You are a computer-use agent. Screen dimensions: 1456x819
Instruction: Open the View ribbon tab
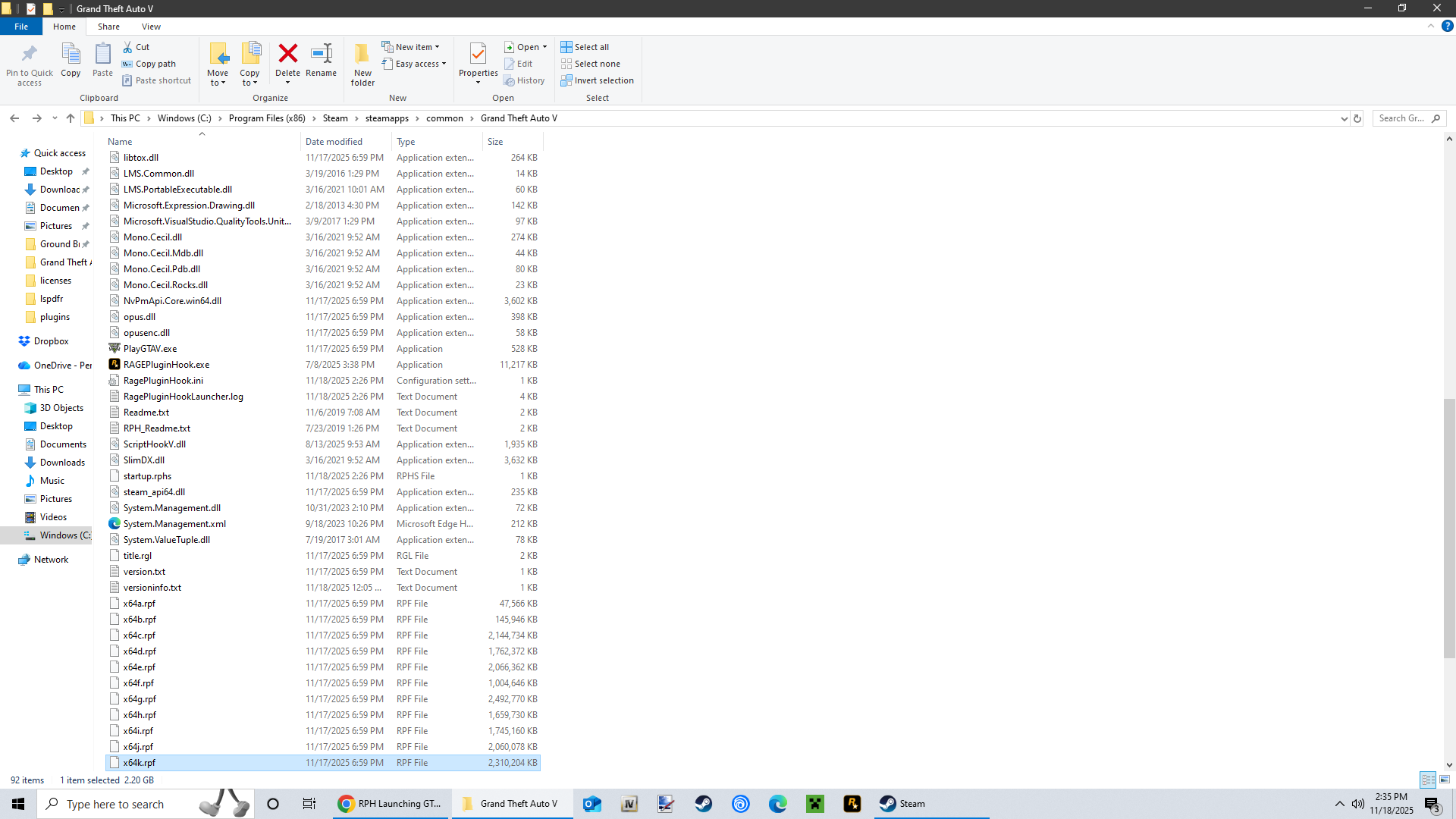151,27
